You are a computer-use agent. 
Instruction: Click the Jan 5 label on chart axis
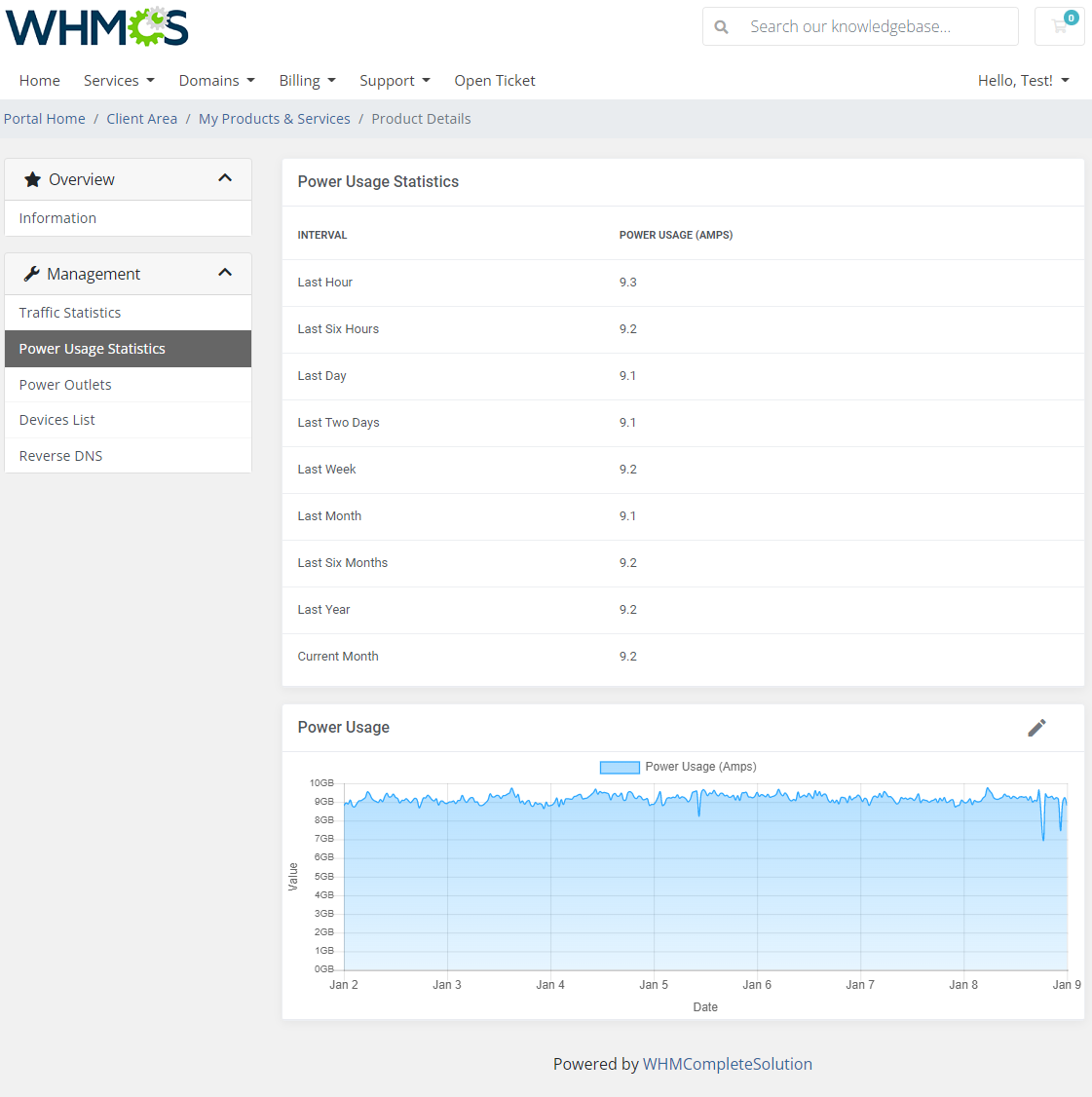[x=654, y=985]
